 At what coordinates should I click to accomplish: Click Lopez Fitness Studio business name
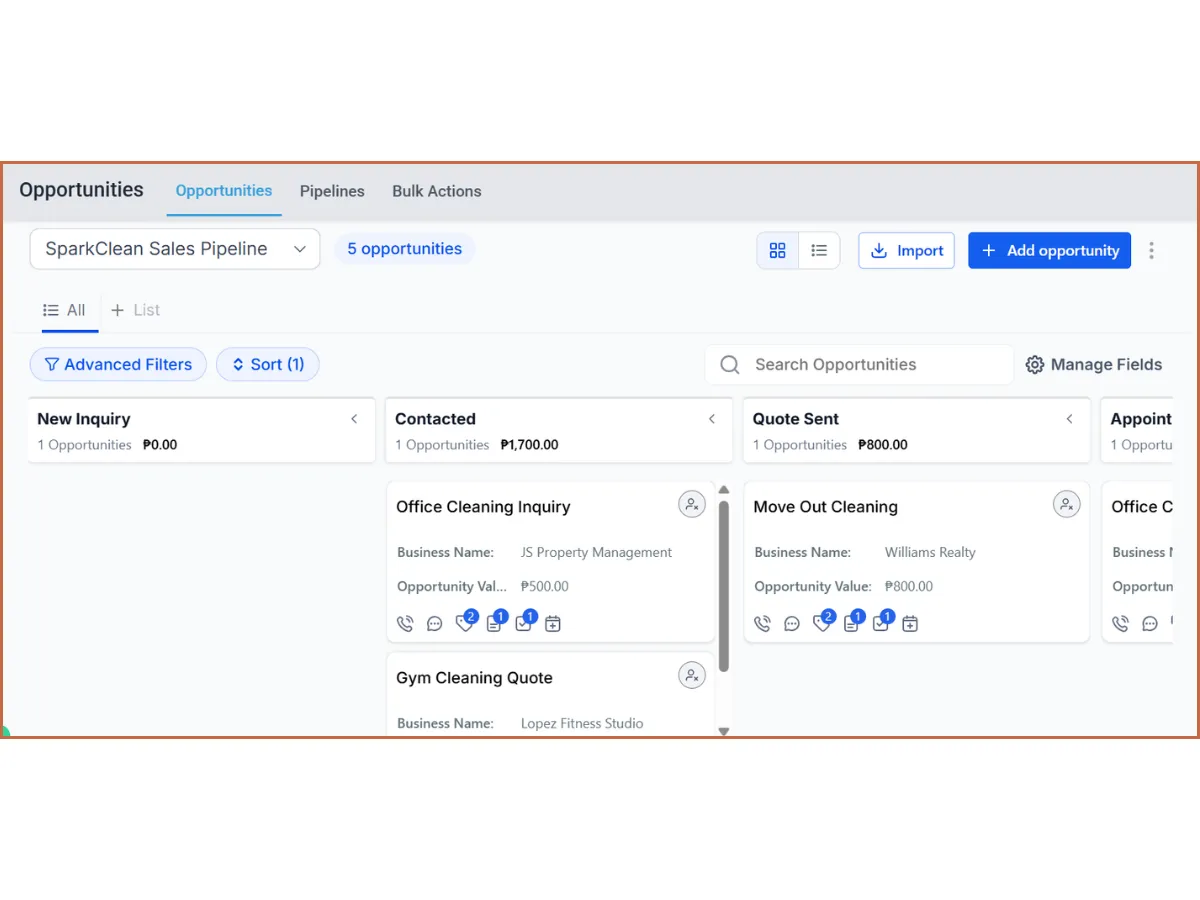tap(582, 723)
